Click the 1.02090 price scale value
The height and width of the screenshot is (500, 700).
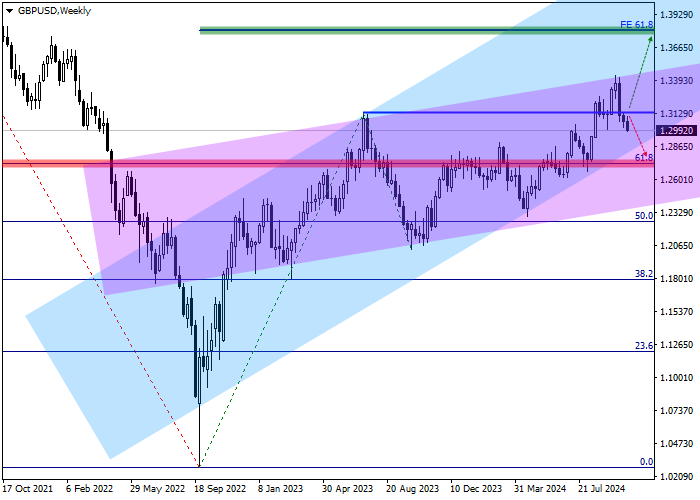point(677,477)
